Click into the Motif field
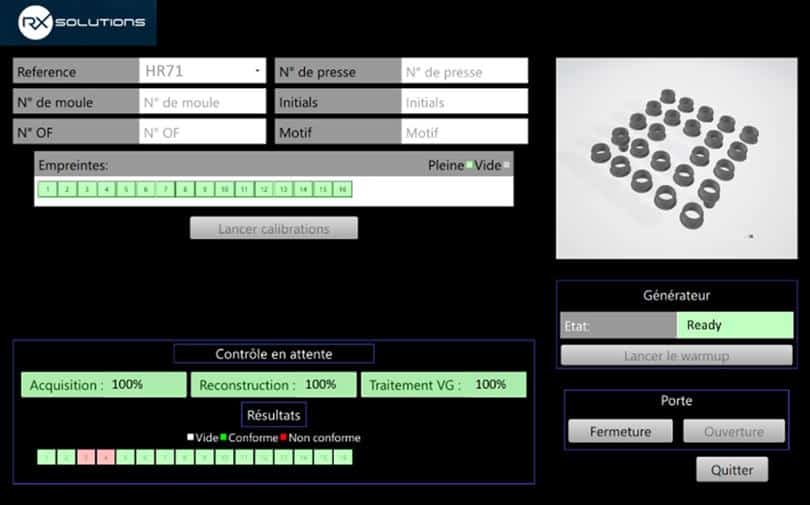The image size is (810, 505). [x=464, y=132]
